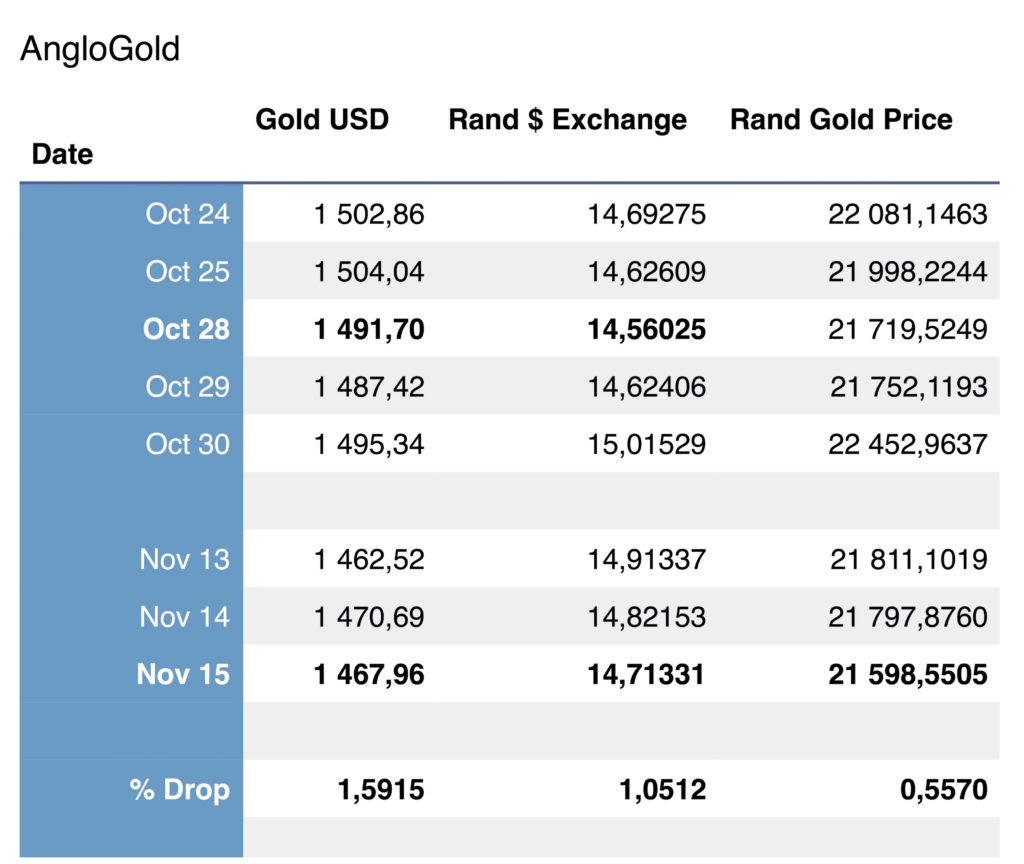This screenshot has height=864, width=1024.
Task: Click gold price 1 462,52
Action: coord(369,560)
